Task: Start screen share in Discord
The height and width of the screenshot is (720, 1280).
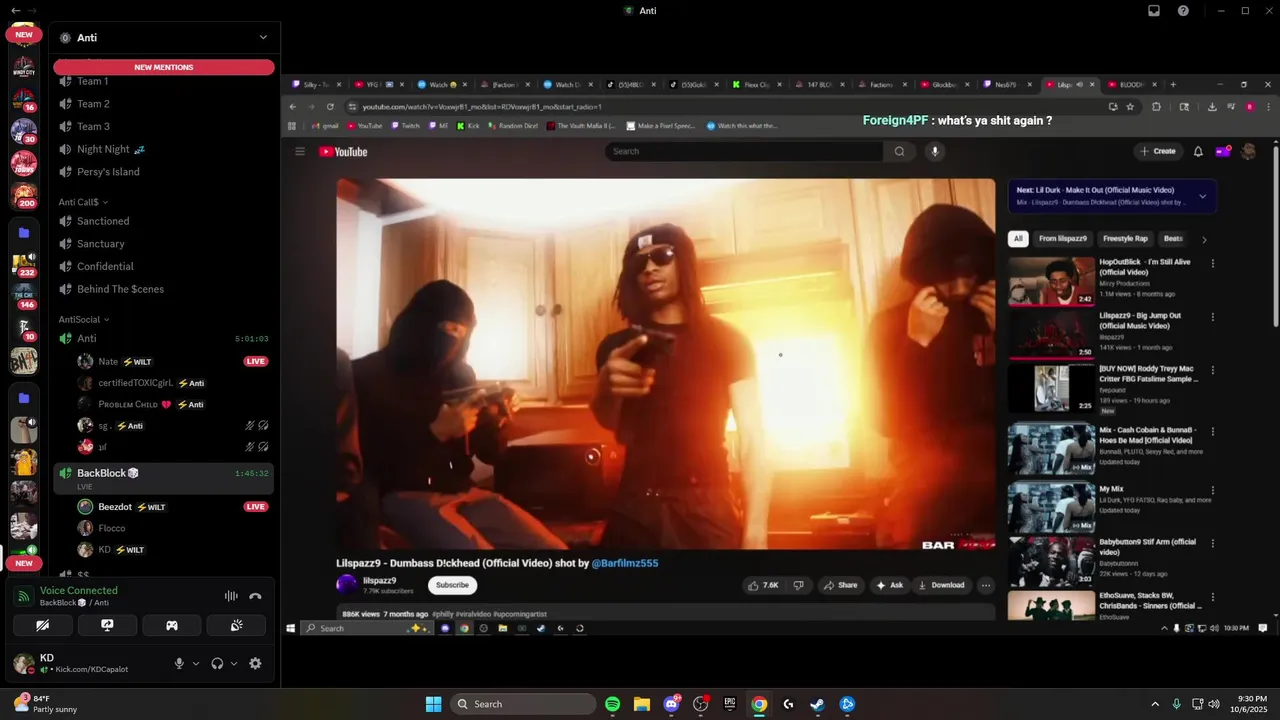Action: click(107, 625)
